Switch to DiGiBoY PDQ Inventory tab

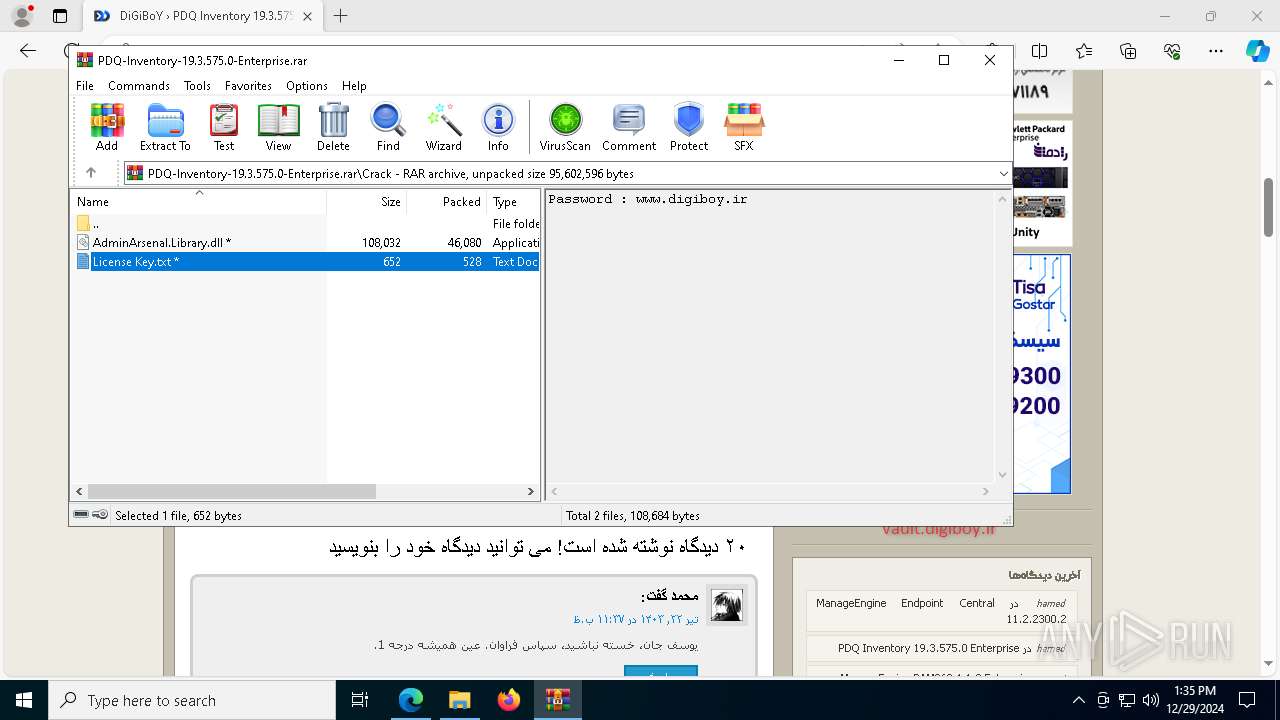(x=203, y=16)
